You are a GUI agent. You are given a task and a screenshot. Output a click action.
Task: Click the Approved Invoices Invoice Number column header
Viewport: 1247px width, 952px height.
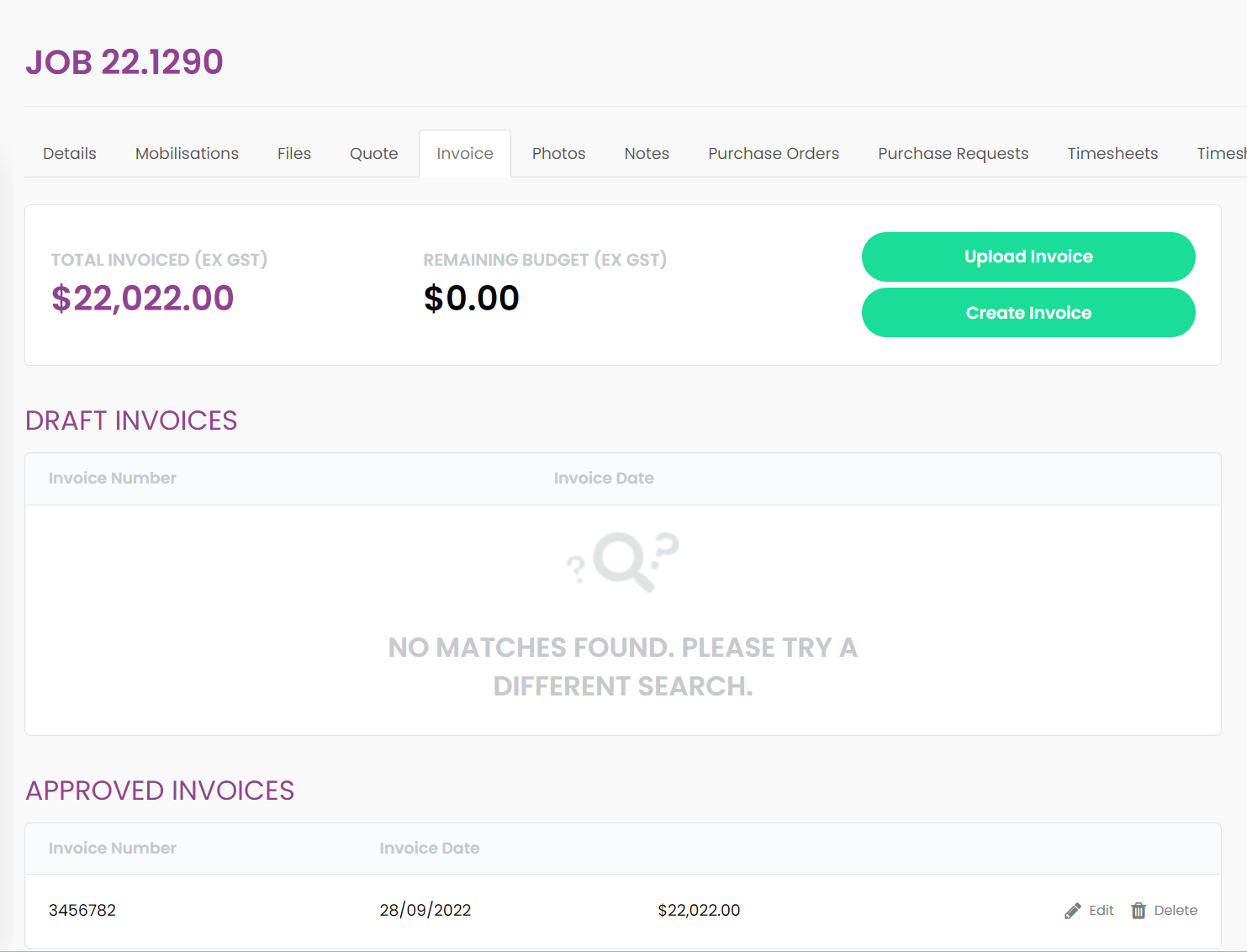click(113, 849)
